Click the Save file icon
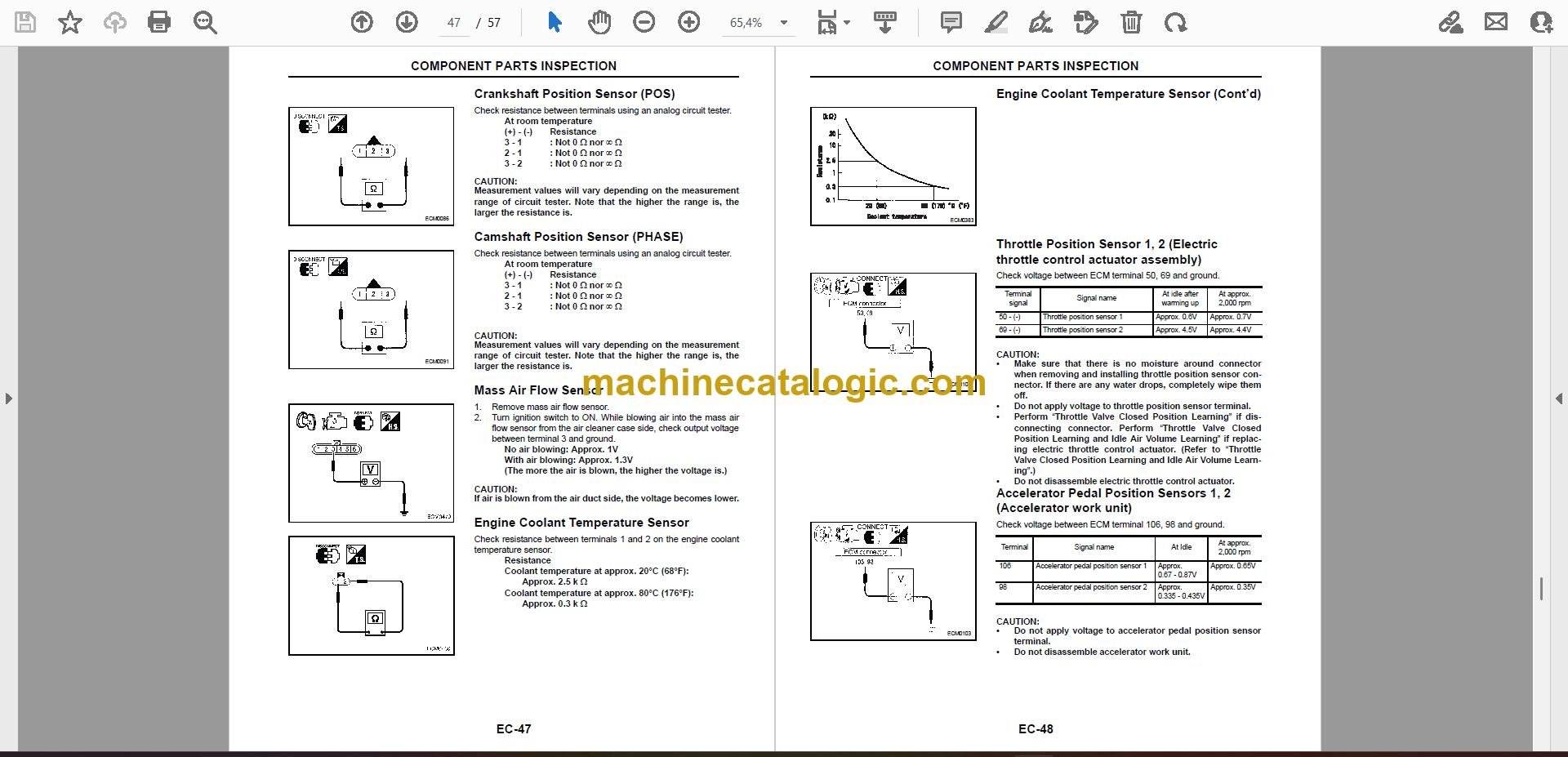This screenshot has height=757, width=1568. tap(25, 22)
